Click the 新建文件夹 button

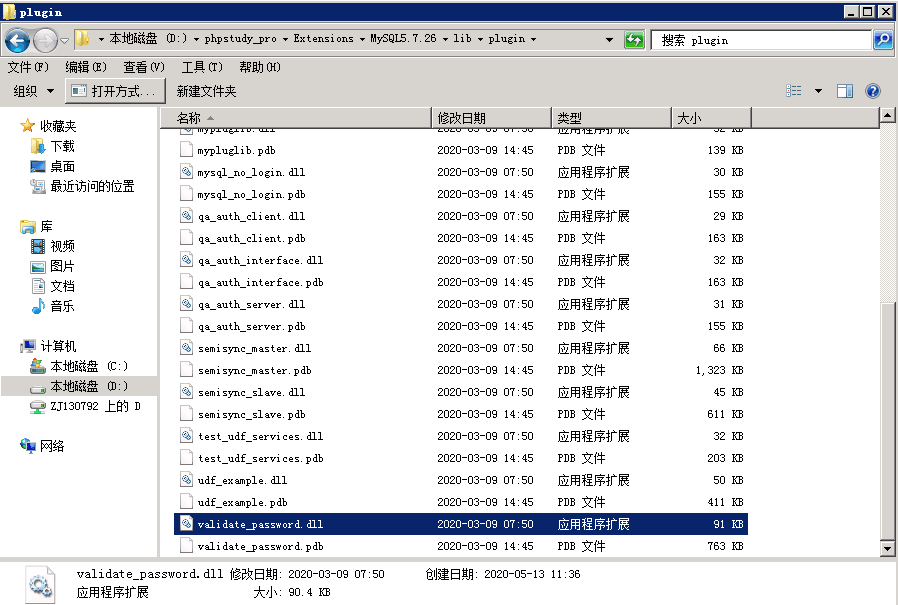coord(206,91)
